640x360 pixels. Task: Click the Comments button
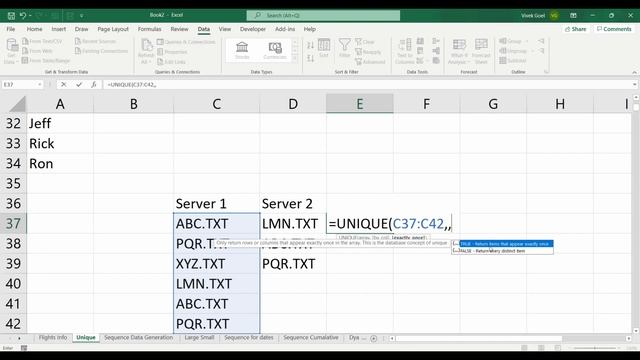[x=614, y=29]
